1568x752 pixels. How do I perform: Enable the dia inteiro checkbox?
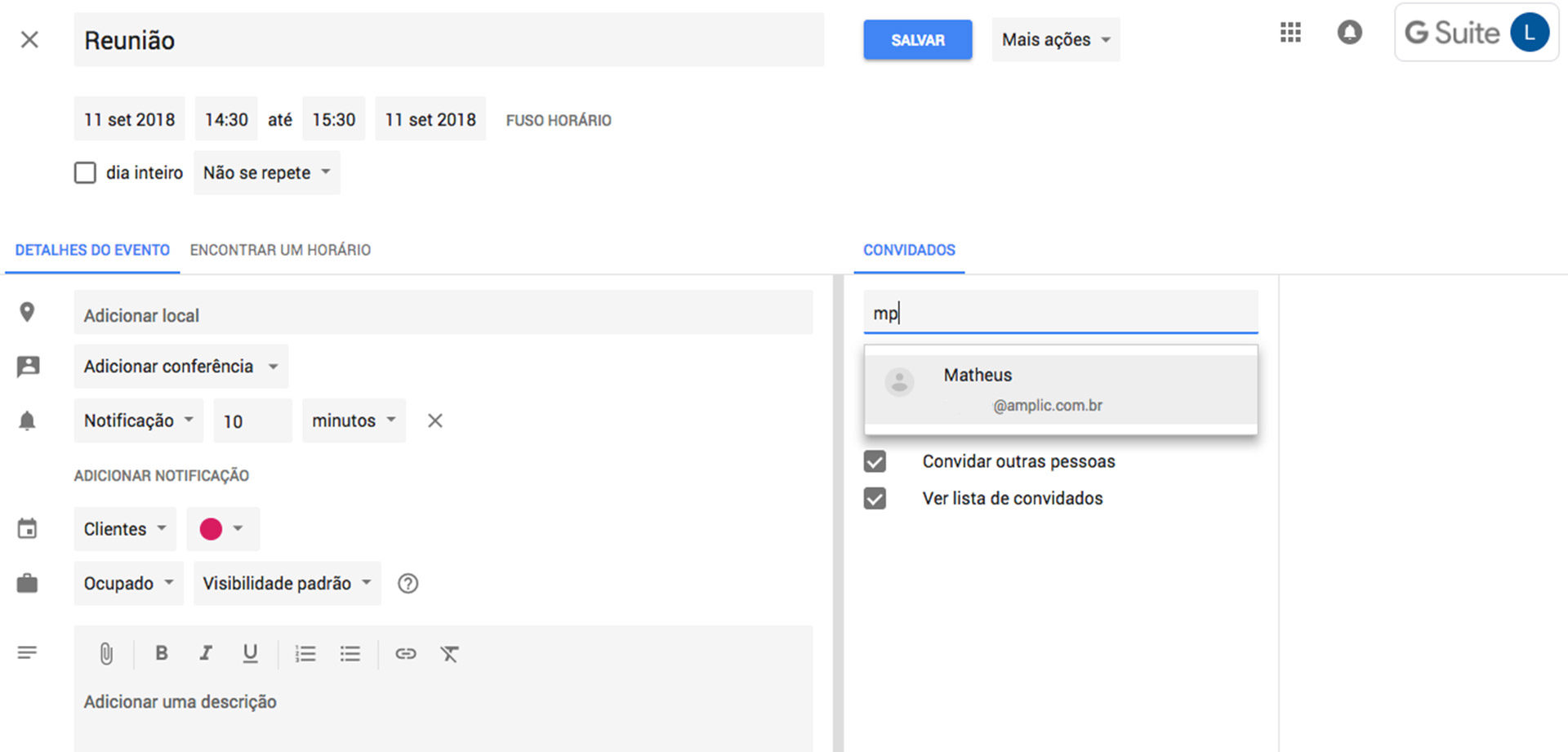pyautogui.click(x=85, y=172)
